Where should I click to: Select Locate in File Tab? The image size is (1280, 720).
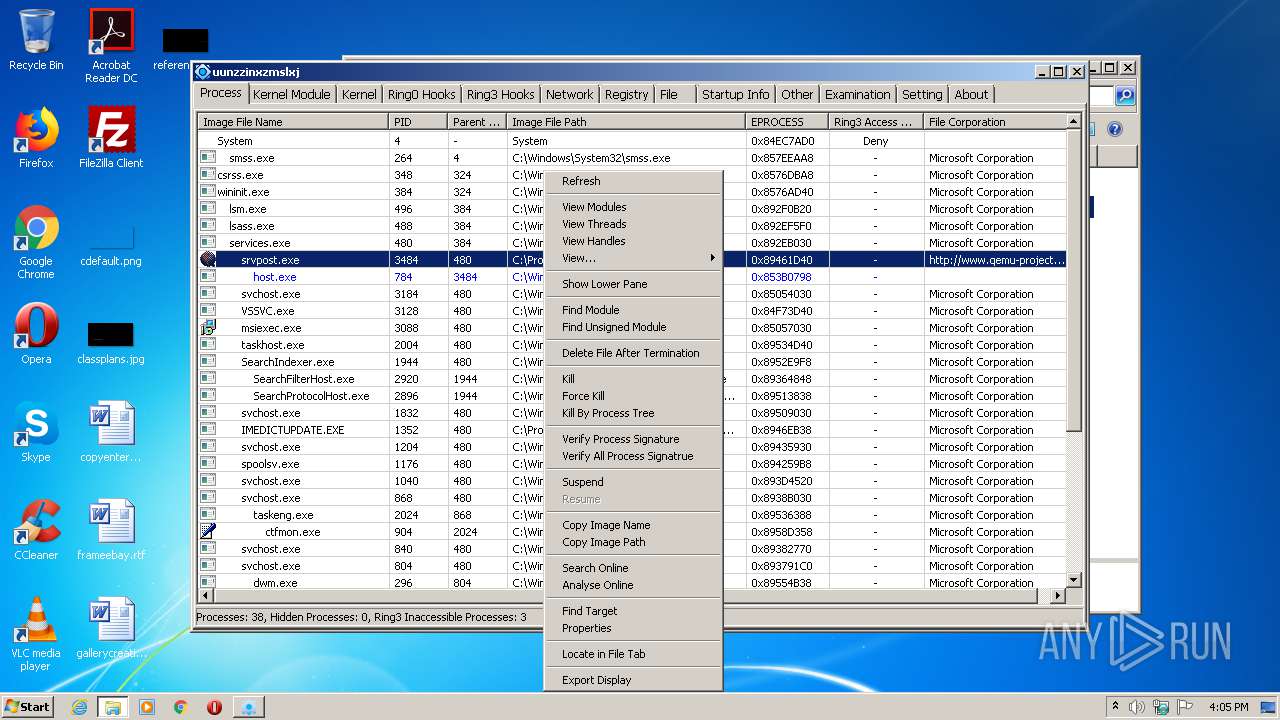click(x=633, y=654)
